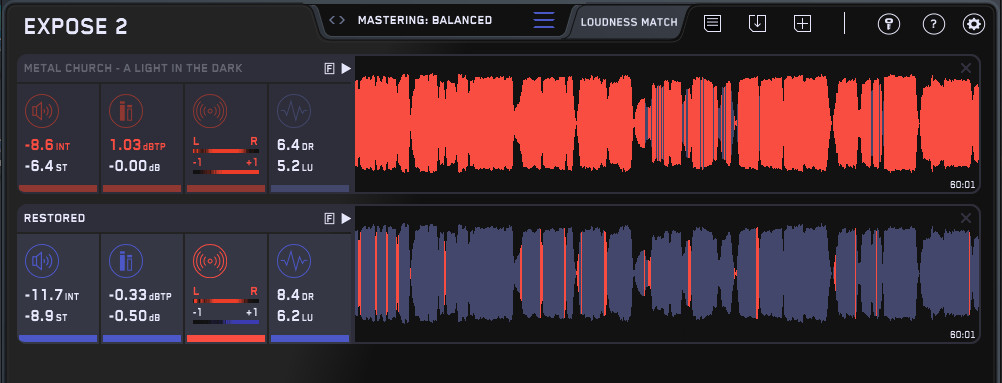This screenshot has height=383, width=1002.
Task: Open the Mastering: Balanced preset selector
Action: tap(425, 20)
